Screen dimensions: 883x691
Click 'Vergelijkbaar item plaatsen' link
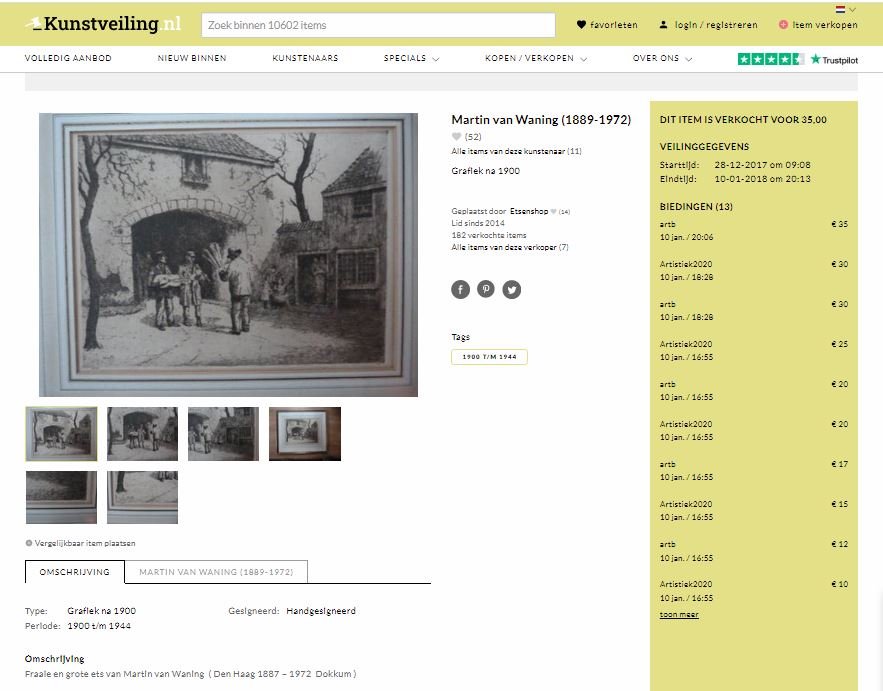click(85, 543)
